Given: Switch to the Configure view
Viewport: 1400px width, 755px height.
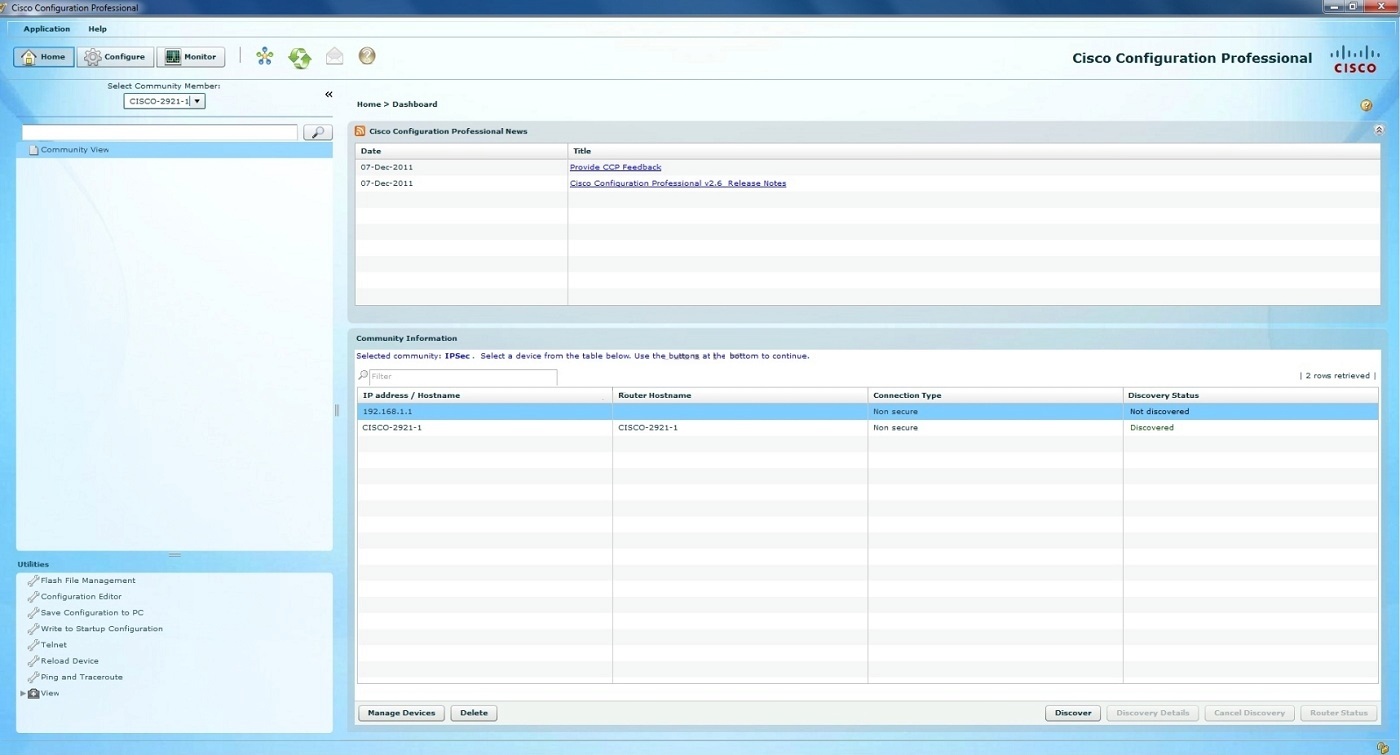Looking at the screenshot, I should (115, 57).
